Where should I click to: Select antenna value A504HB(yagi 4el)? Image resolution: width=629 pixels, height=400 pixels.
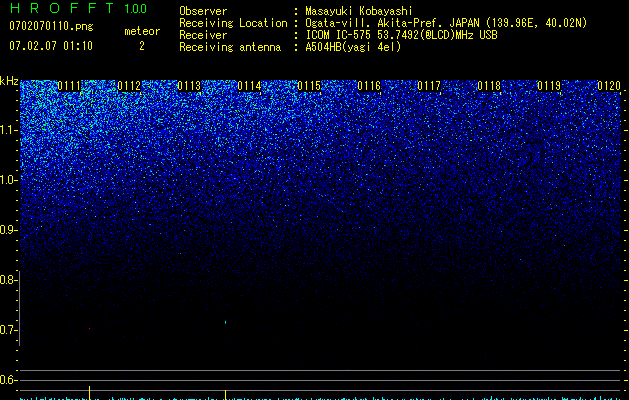click(x=353, y=47)
